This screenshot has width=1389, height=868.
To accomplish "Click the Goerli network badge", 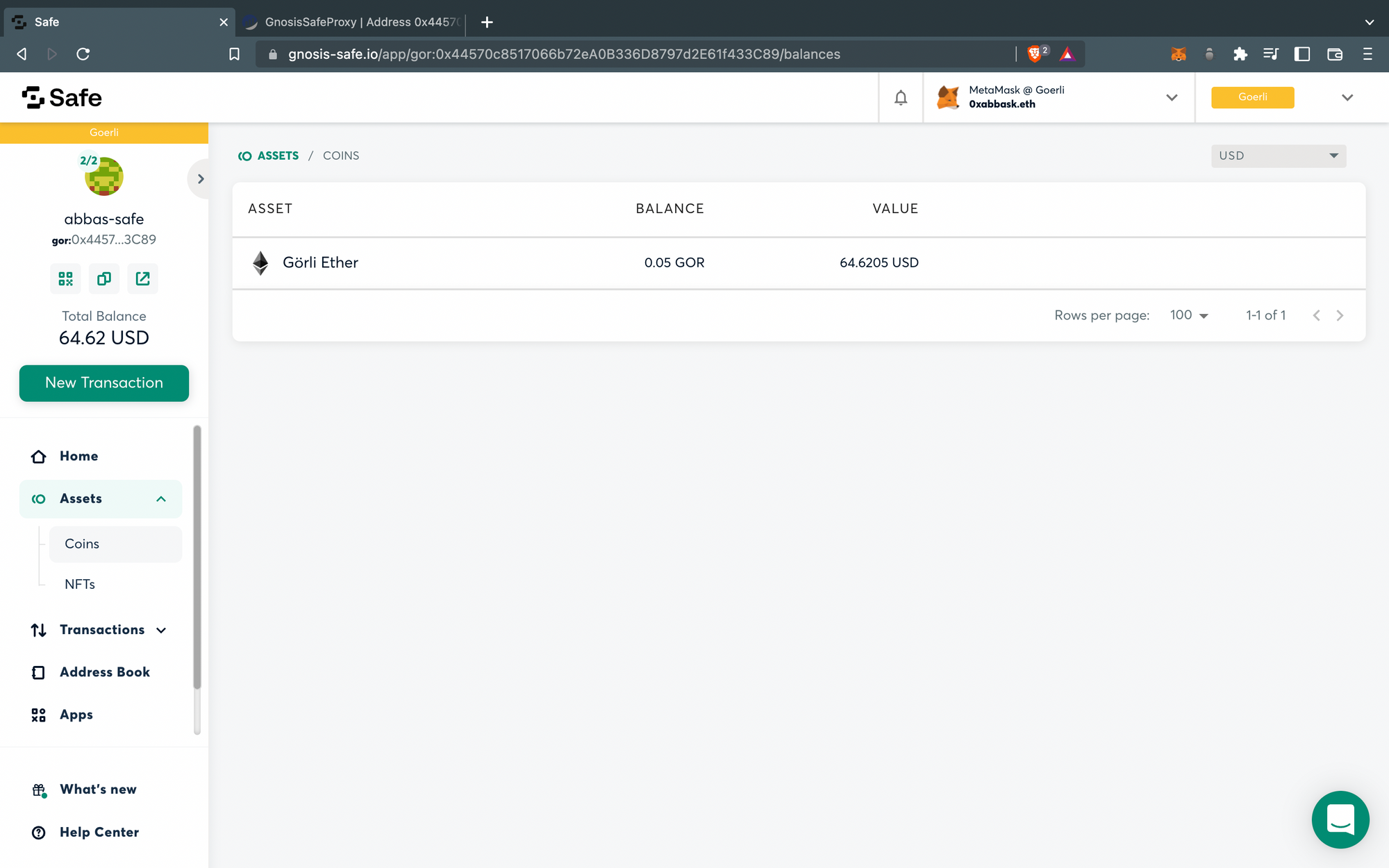I will click(1252, 97).
